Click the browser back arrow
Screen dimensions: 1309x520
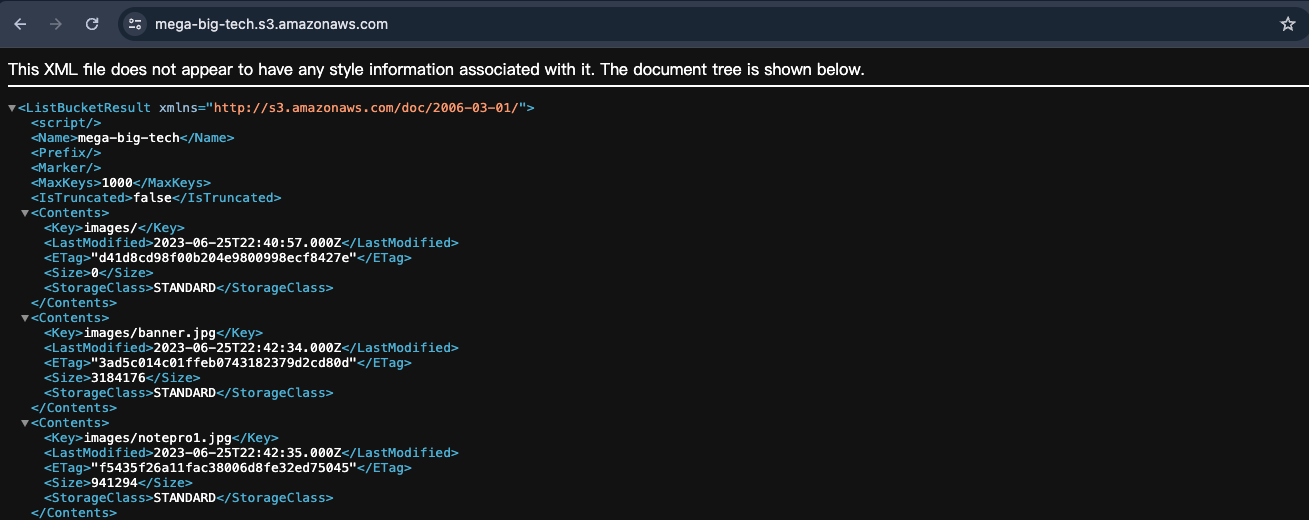(x=20, y=24)
